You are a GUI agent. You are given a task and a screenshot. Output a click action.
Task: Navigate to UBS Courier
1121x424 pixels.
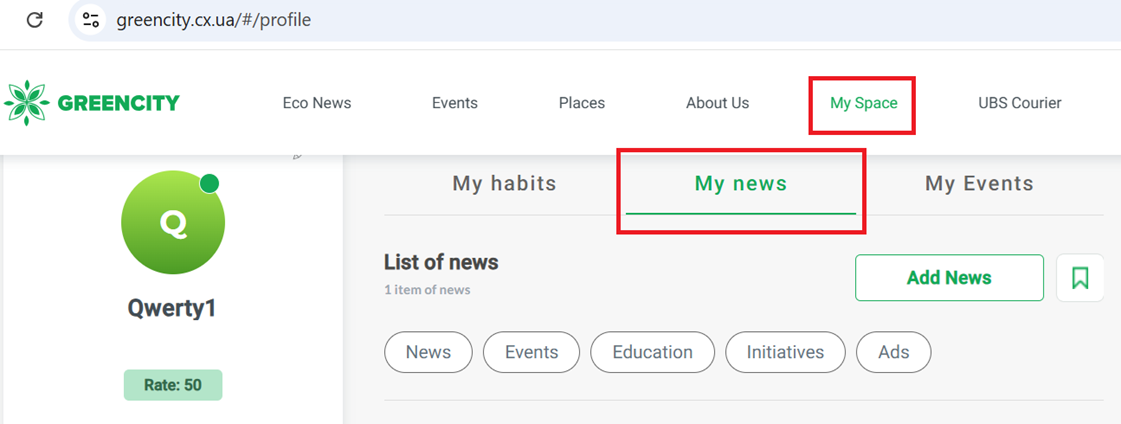click(1020, 103)
